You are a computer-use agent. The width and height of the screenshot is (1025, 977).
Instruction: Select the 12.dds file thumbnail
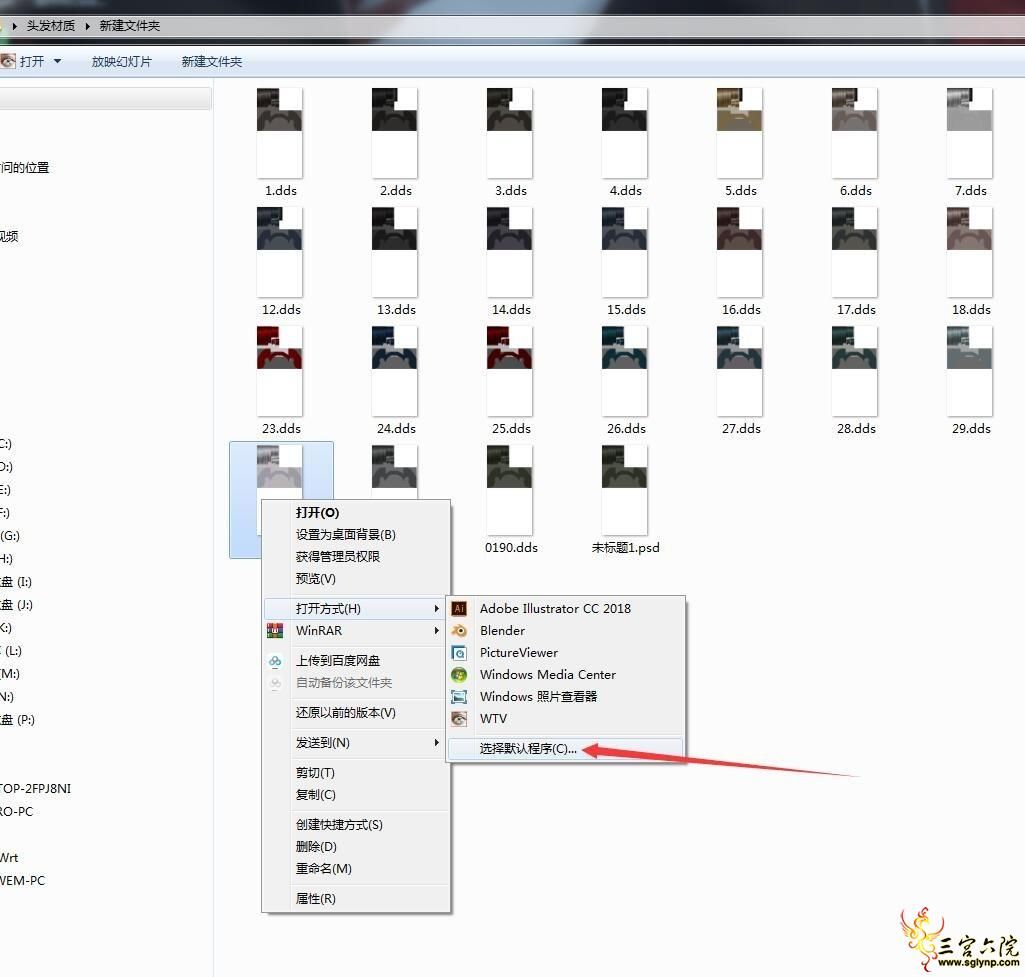click(x=280, y=252)
